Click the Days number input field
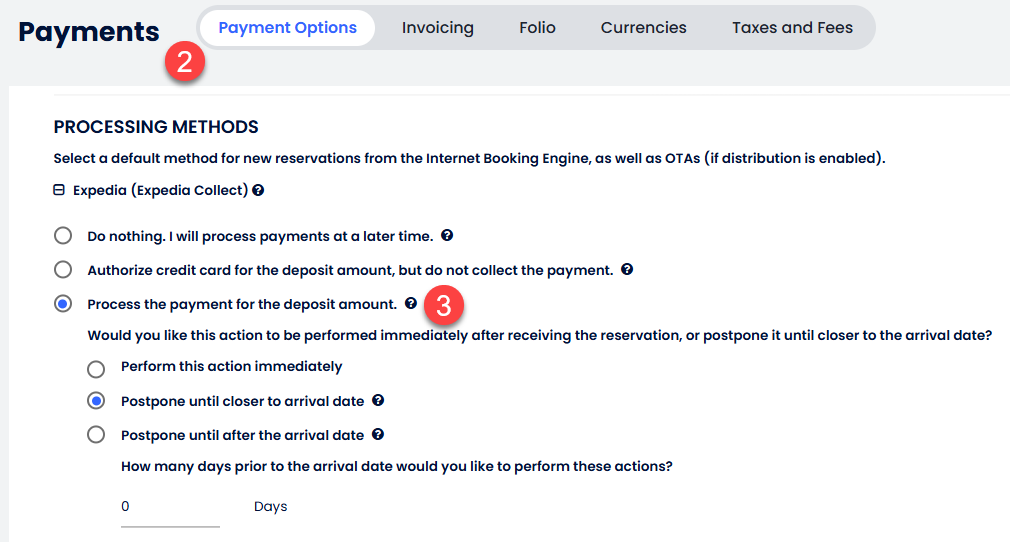The width and height of the screenshot is (1010, 542). 170,507
